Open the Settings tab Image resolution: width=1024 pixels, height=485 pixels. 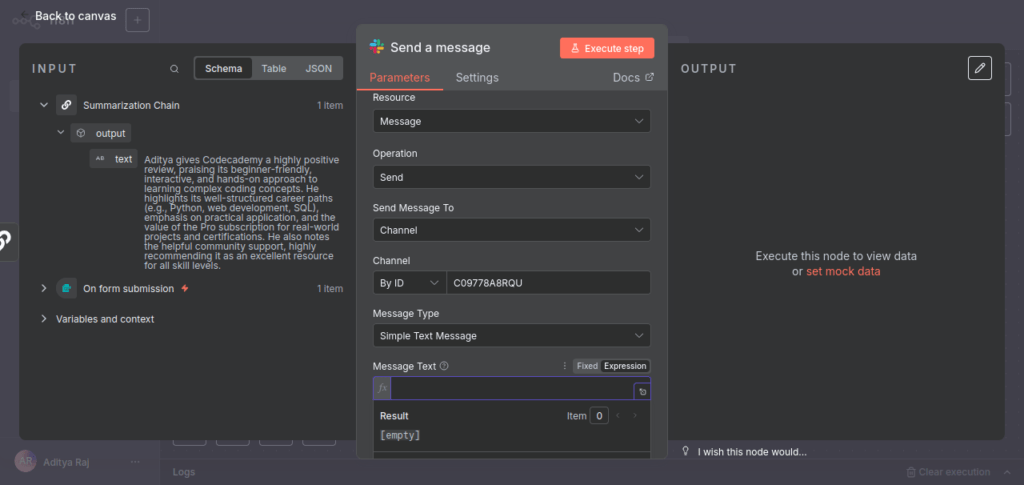[x=477, y=77]
